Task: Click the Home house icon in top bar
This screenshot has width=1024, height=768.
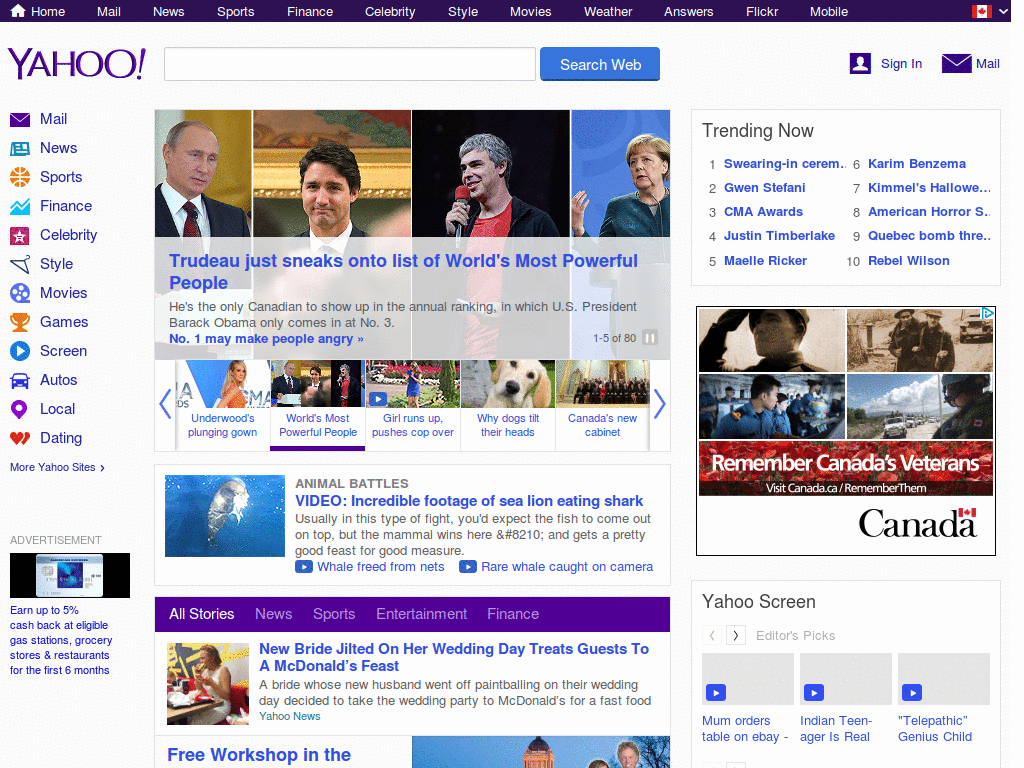Action: point(18,11)
